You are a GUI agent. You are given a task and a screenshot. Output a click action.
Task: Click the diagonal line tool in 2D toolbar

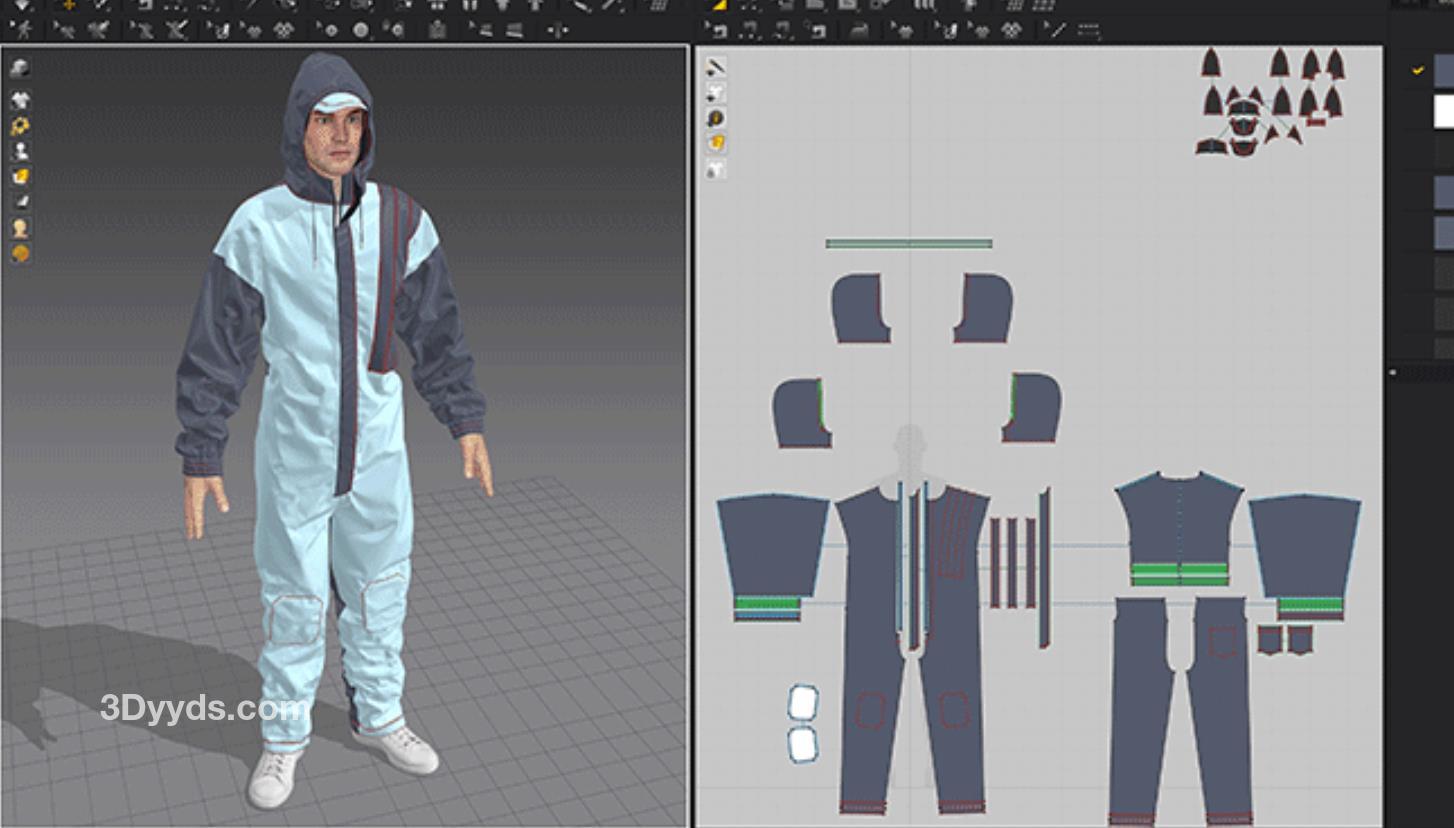1058,30
